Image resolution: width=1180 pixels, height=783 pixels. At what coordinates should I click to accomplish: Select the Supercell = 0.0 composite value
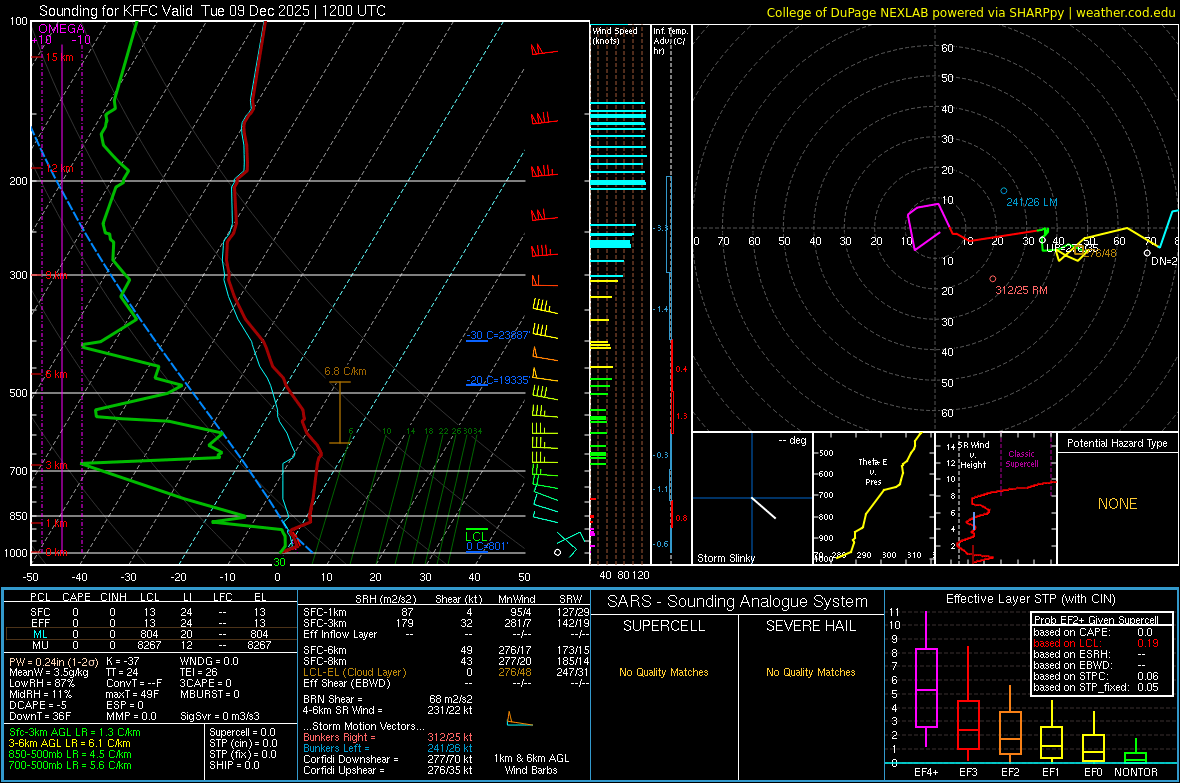(242, 732)
